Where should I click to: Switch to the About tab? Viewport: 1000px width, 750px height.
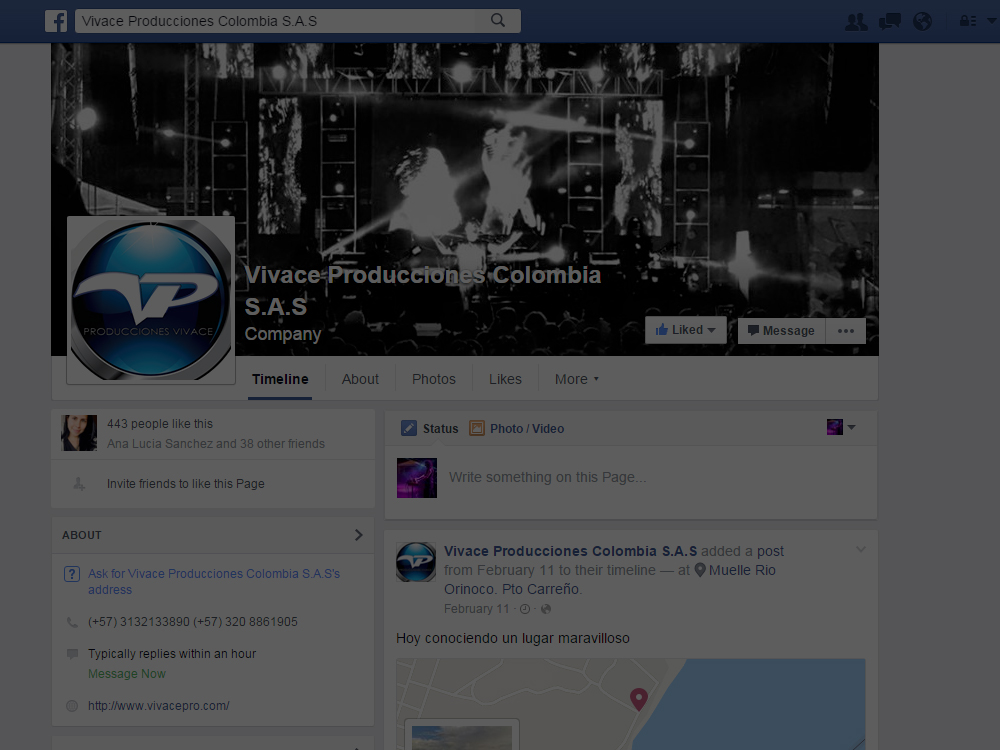pyautogui.click(x=360, y=379)
